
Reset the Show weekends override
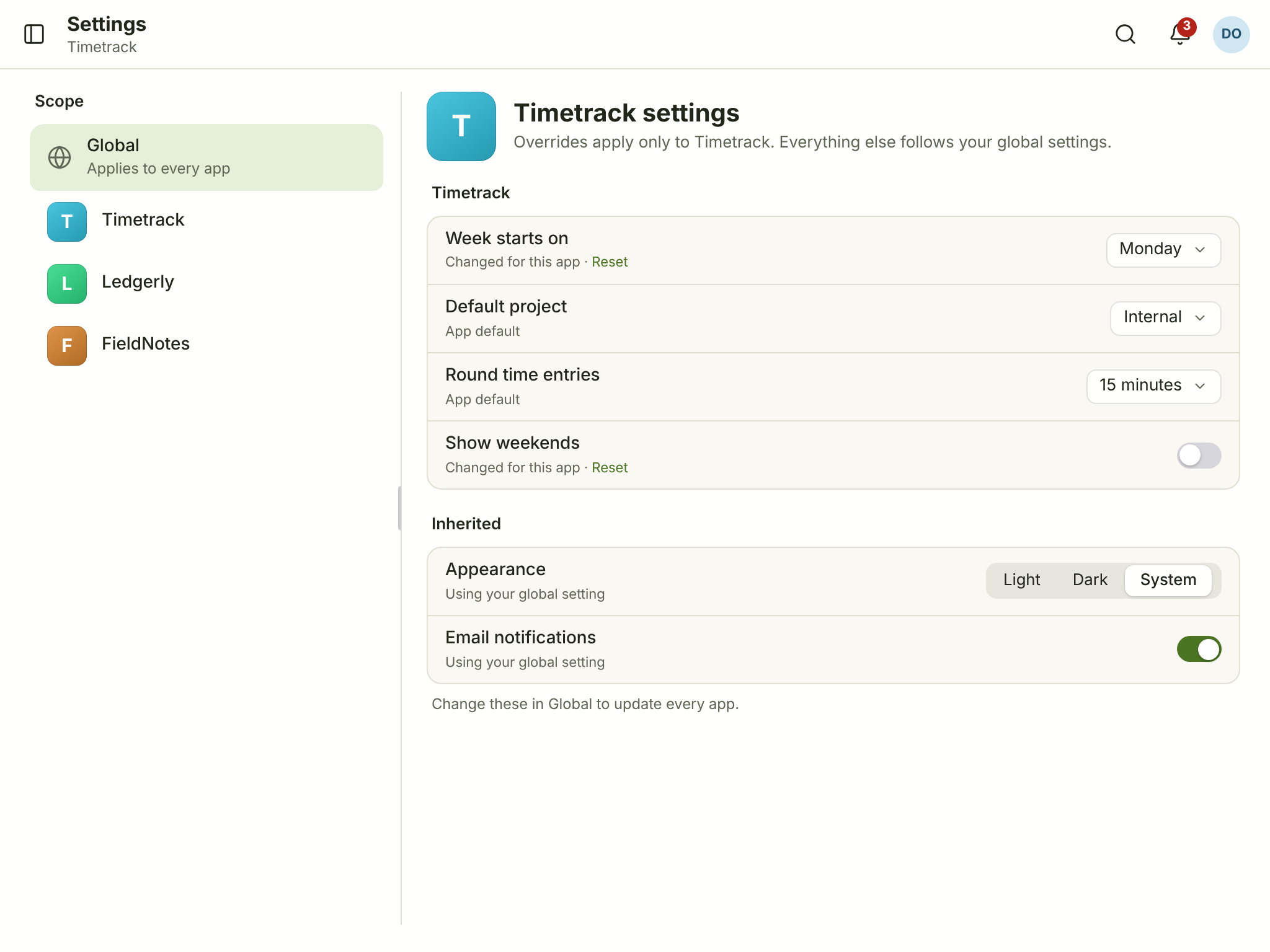(610, 468)
